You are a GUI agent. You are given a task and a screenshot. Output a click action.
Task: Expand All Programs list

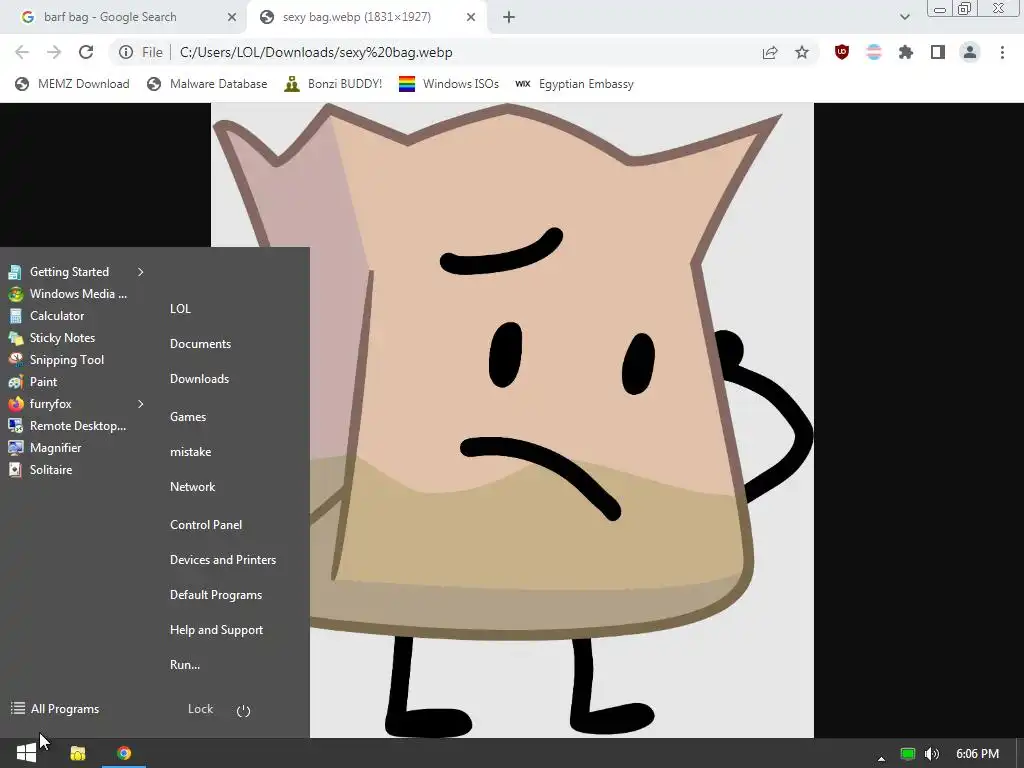[55, 709]
